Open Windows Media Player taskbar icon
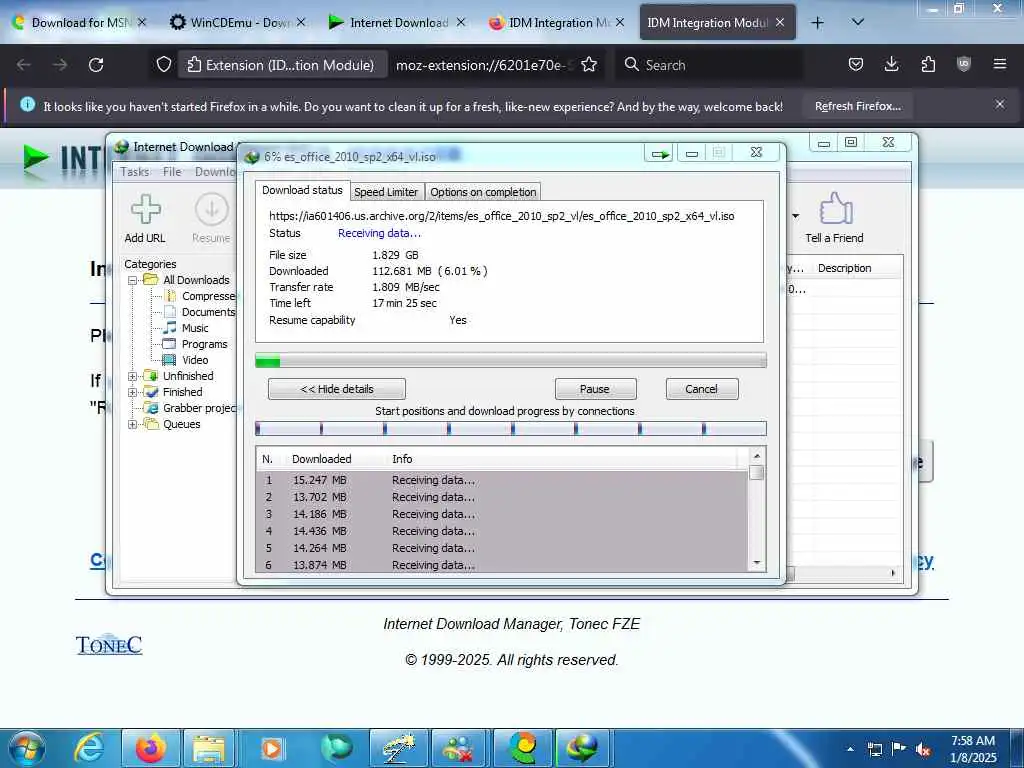This screenshot has height=768, width=1024. pyautogui.click(x=271, y=748)
